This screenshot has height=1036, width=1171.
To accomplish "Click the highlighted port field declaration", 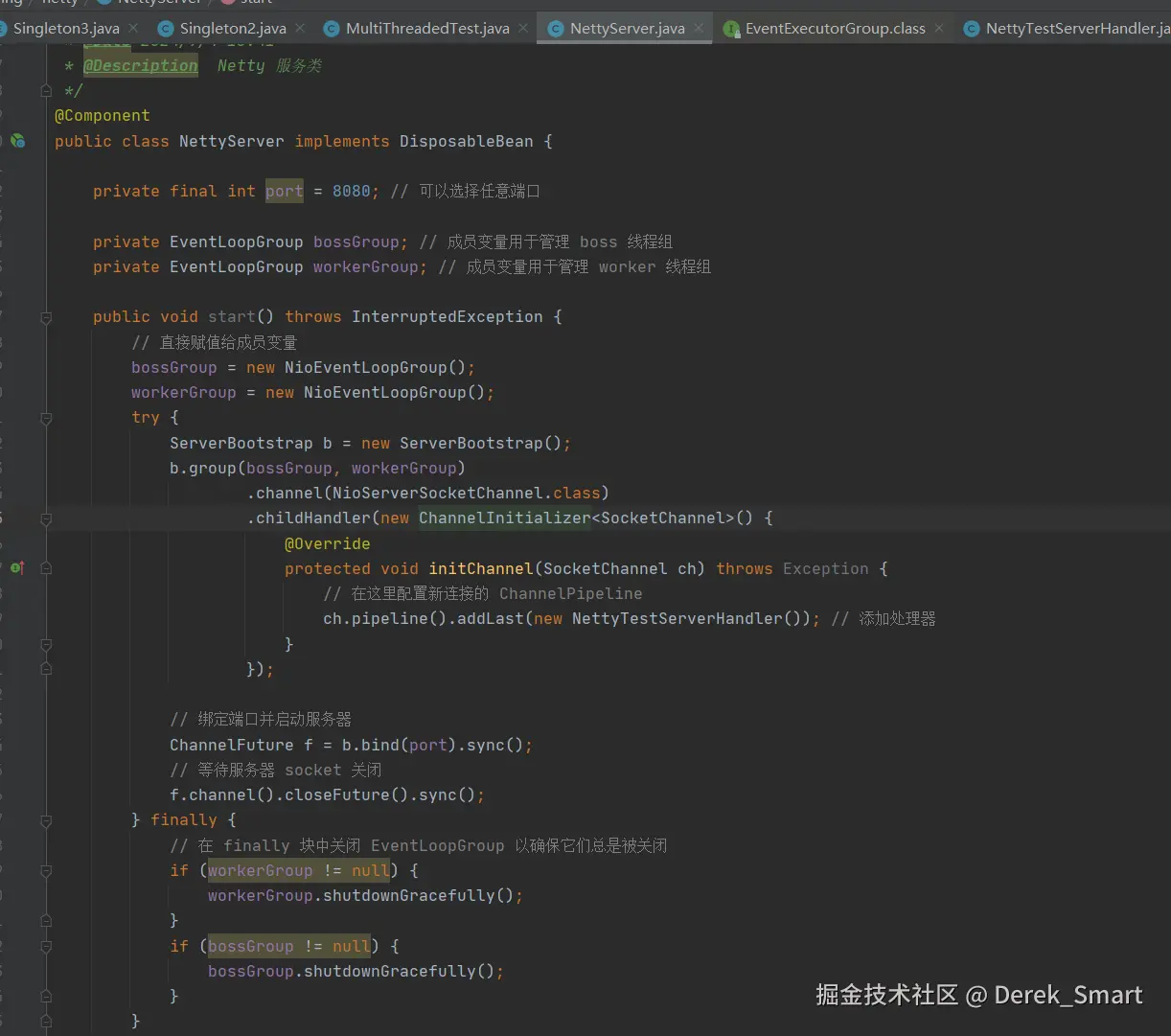I will pyautogui.click(x=285, y=192).
